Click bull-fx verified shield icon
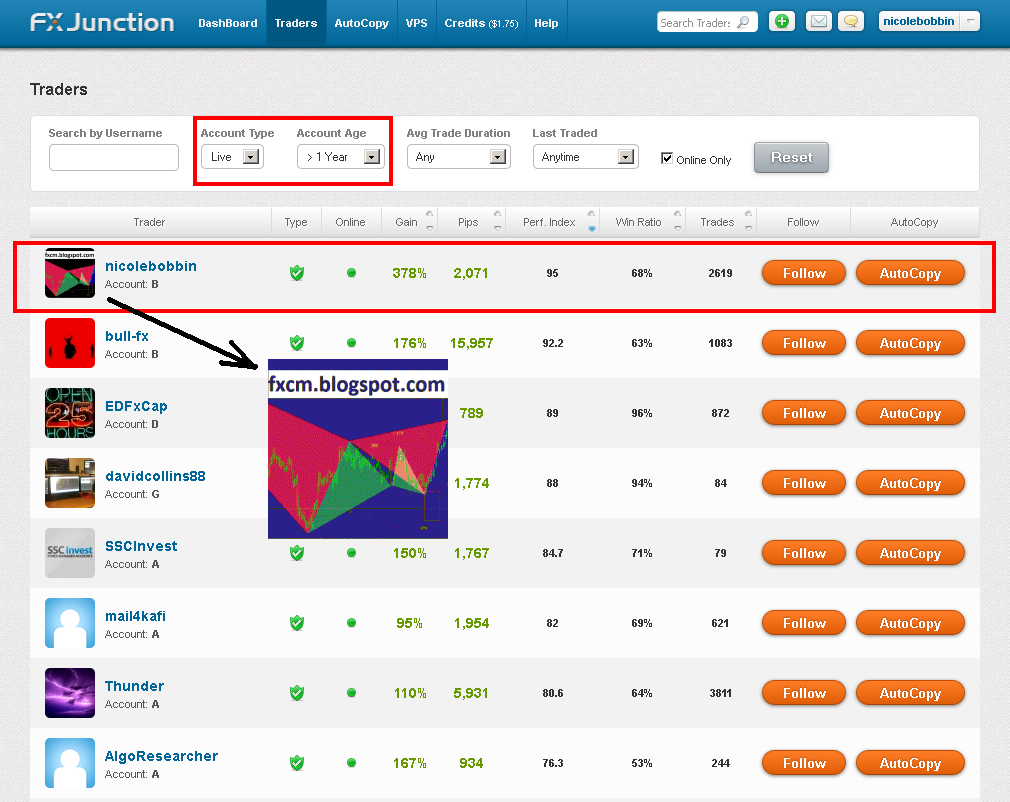The height and width of the screenshot is (802, 1010). (296, 343)
